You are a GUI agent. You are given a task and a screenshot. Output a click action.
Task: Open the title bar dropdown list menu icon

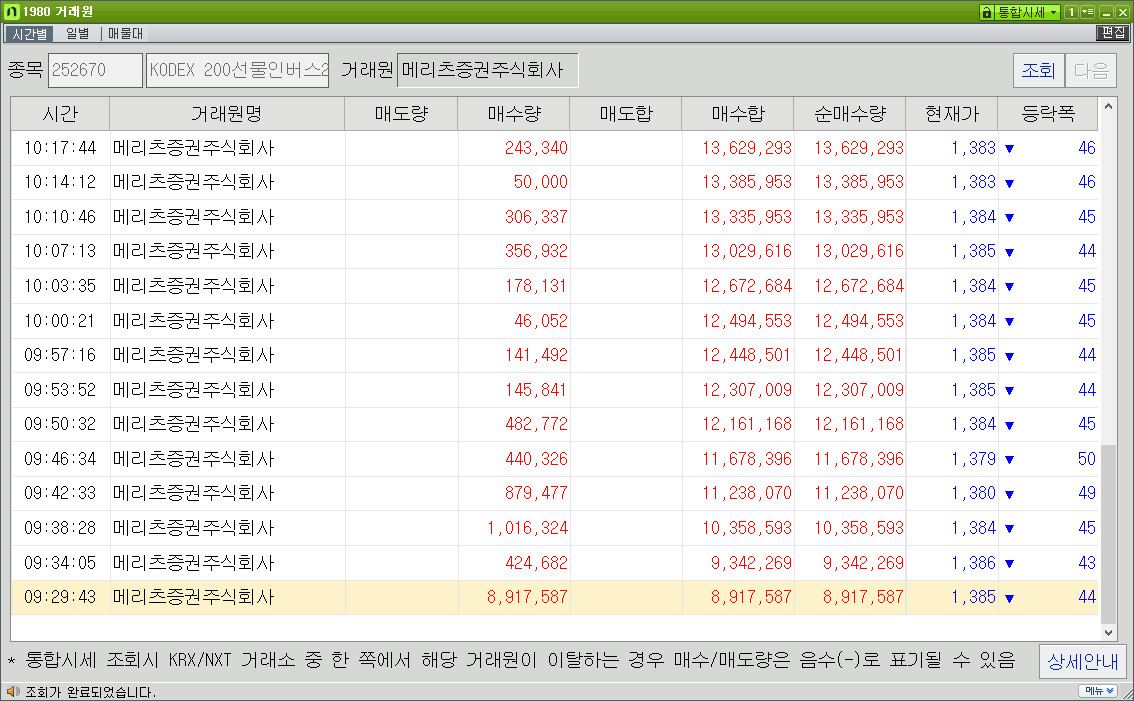pos(1088,12)
